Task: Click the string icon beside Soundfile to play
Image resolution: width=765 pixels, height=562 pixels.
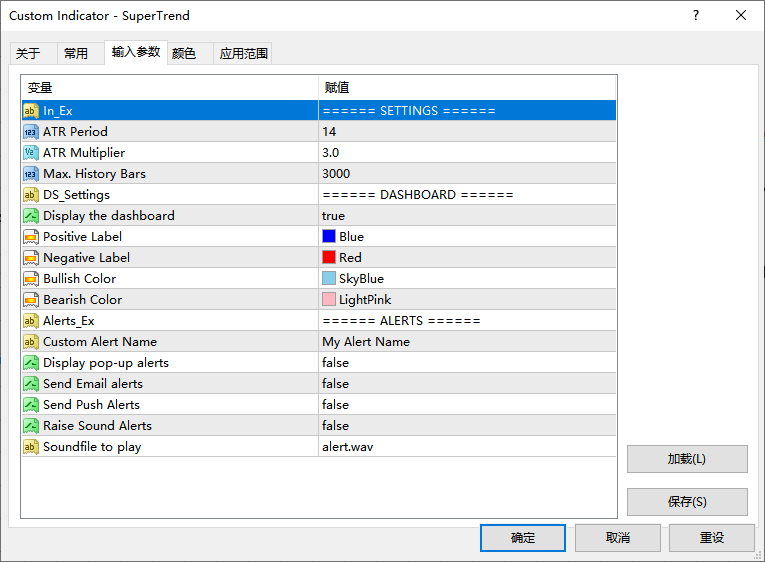Action: pos(31,446)
